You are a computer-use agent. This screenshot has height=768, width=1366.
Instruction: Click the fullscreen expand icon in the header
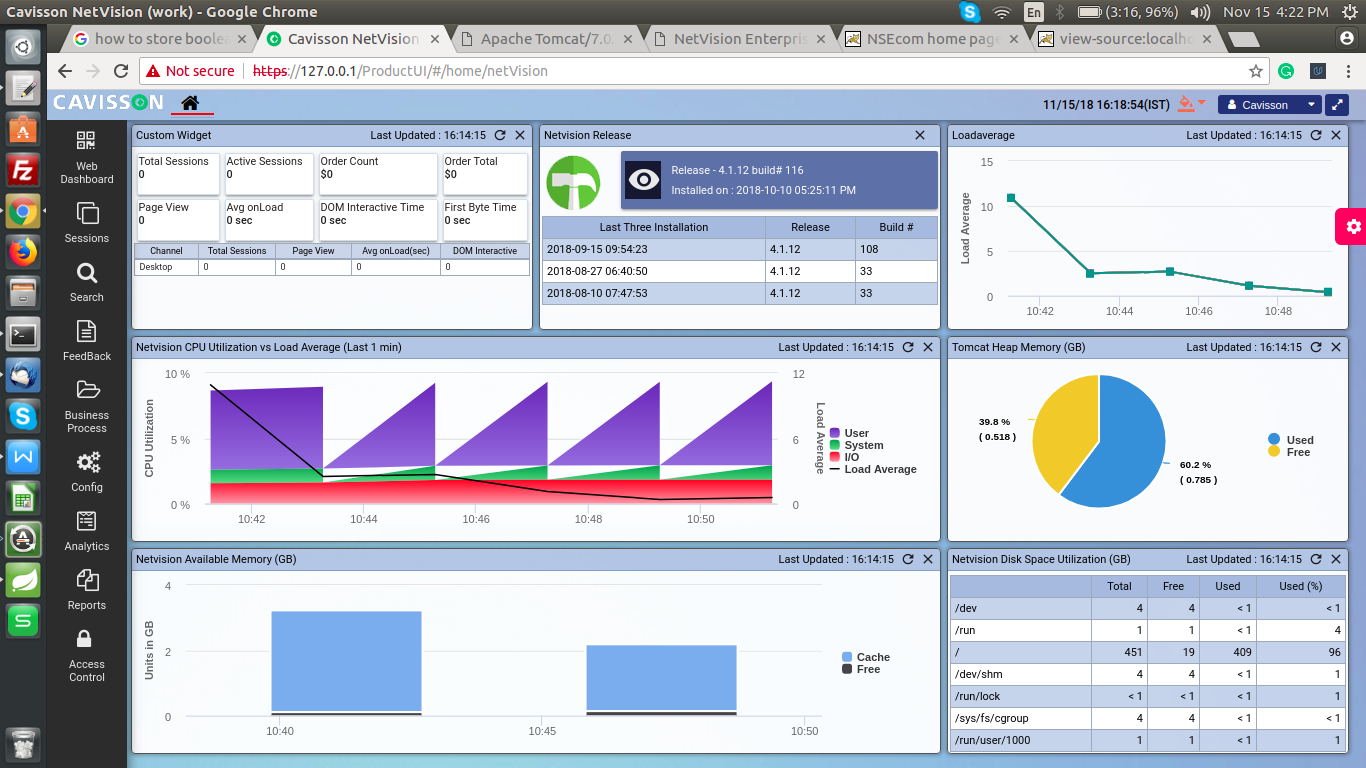coord(1336,105)
